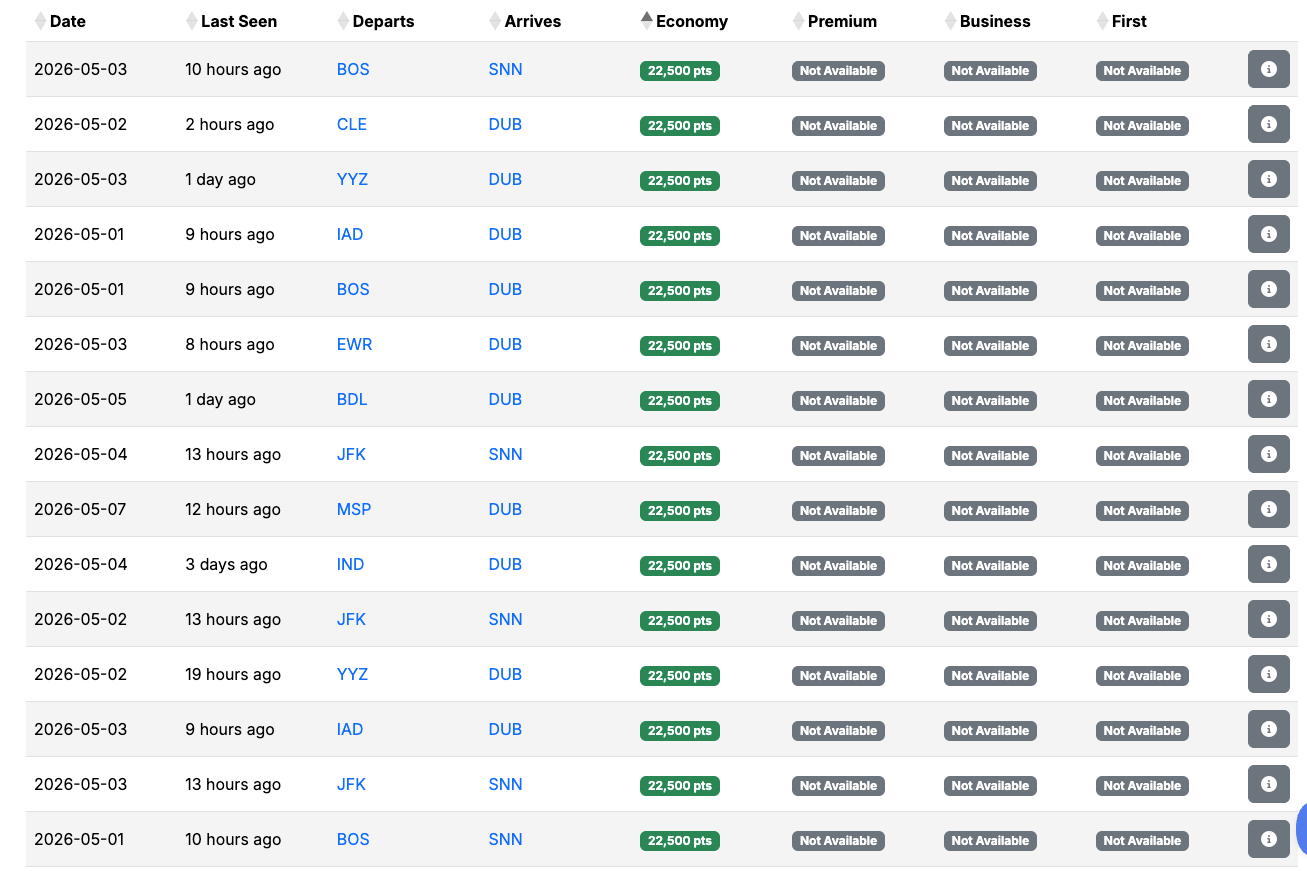Screen dimensions: 1307x871
Task: Sort by the First column header
Action: click(x=1128, y=21)
